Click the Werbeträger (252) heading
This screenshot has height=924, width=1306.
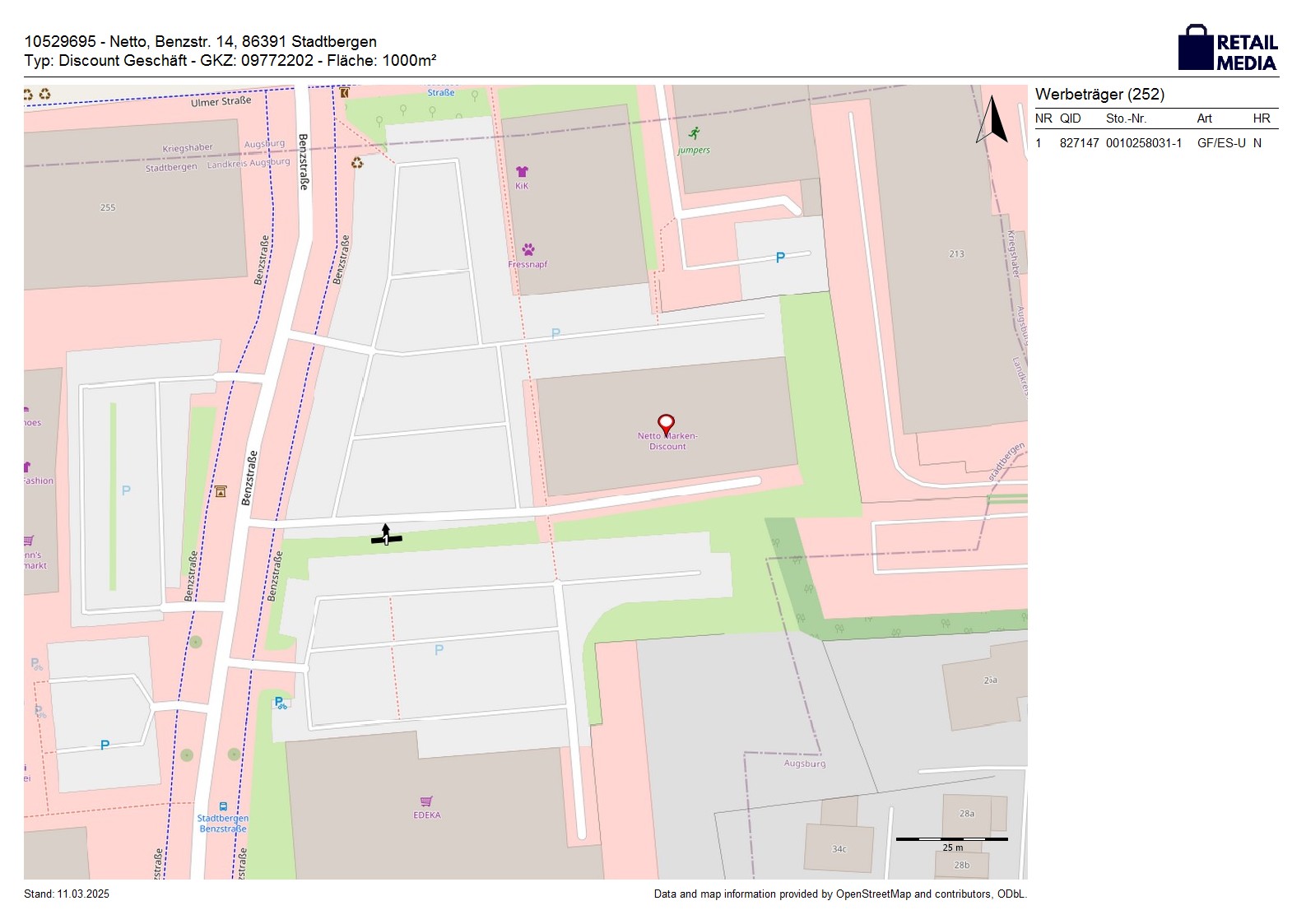tap(1099, 95)
